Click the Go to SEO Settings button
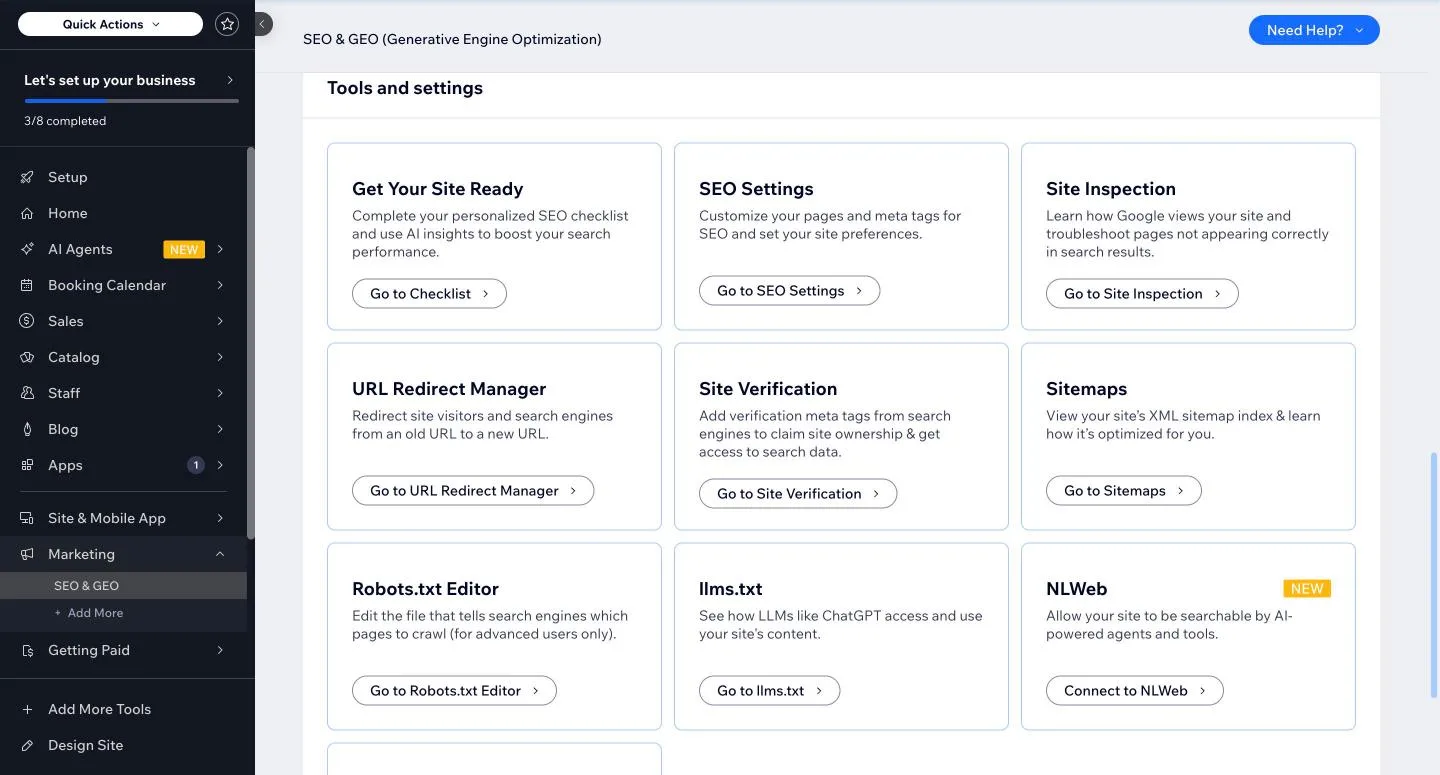The width and height of the screenshot is (1440, 775). pos(789,291)
